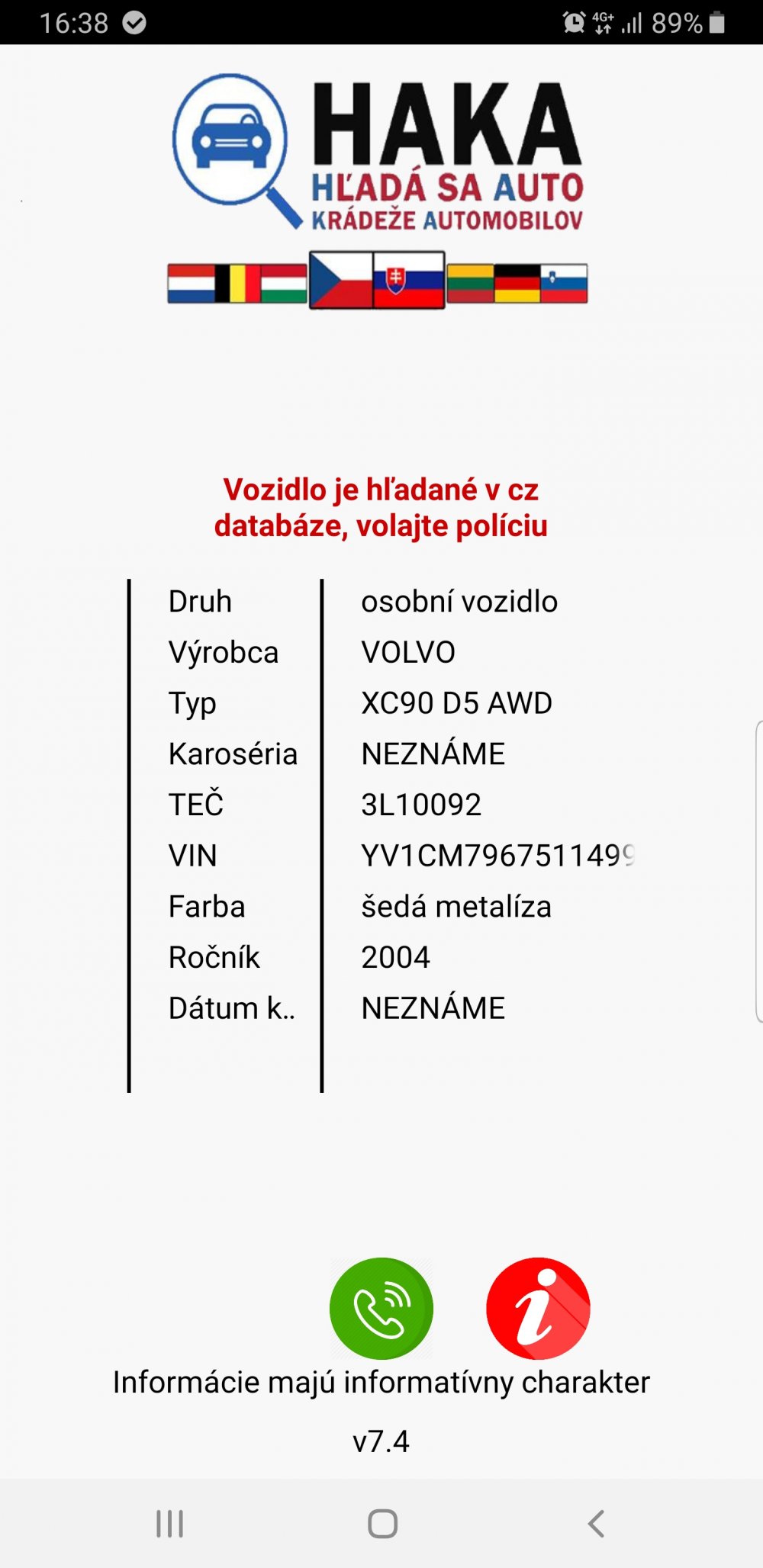Tap the green phone call button

click(x=381, y=1308)
